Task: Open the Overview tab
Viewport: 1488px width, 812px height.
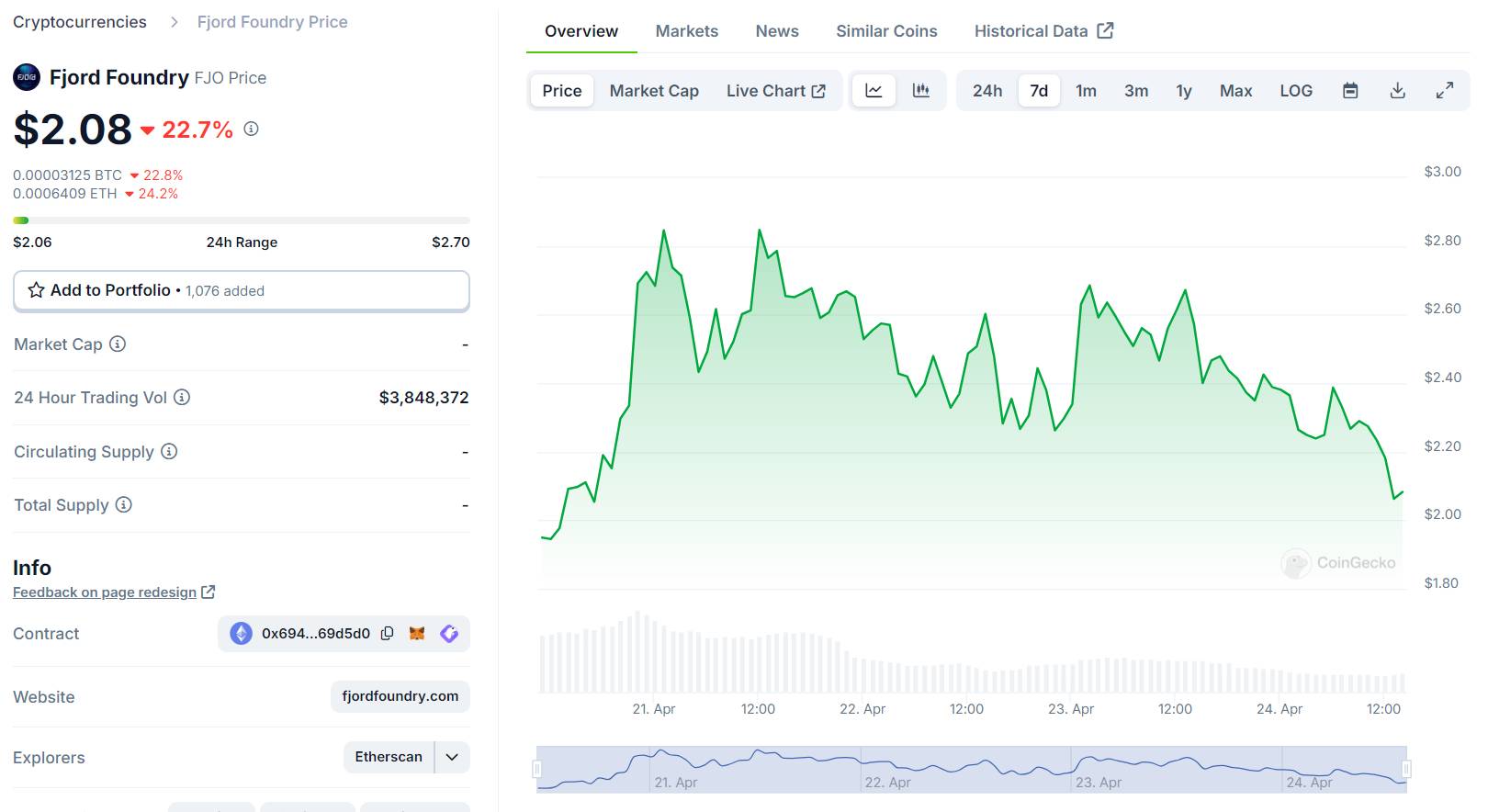Action: coord(581,31)
